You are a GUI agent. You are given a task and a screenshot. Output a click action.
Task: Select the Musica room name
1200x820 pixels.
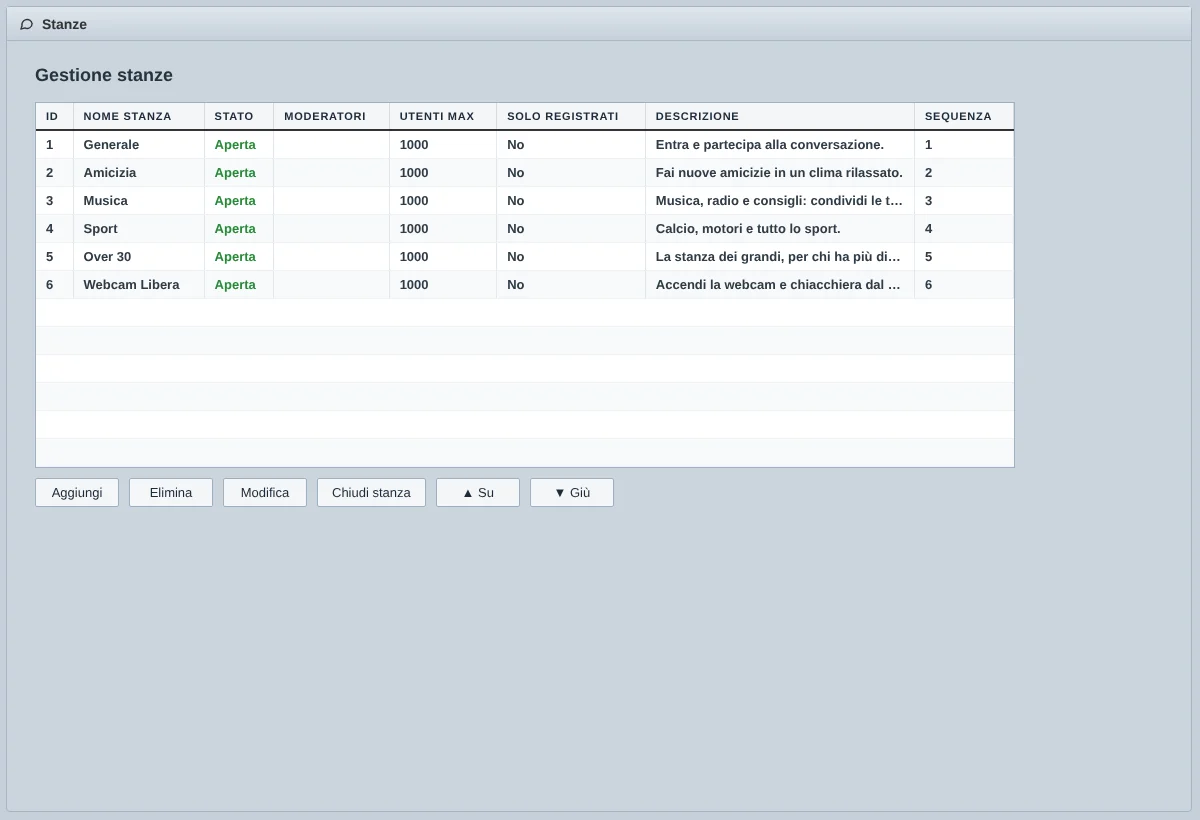click(105, 201)
